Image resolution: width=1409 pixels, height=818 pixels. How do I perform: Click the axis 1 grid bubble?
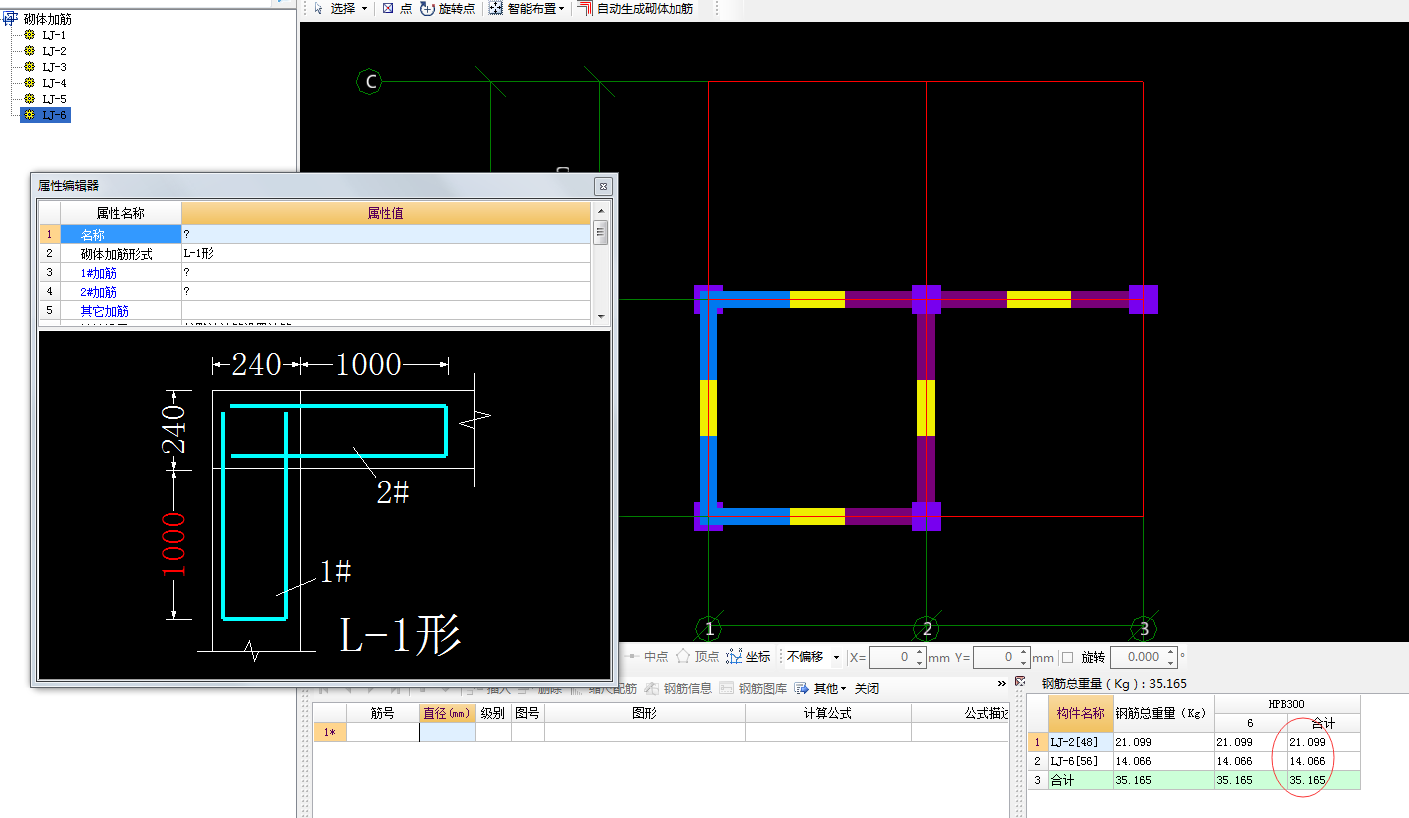(709, 629)
